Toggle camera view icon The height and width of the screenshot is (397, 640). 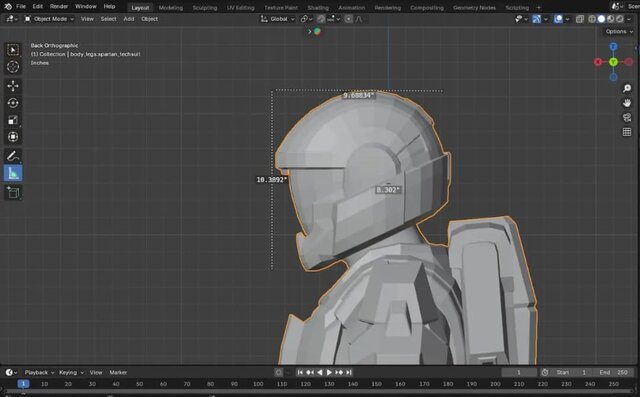627,118
